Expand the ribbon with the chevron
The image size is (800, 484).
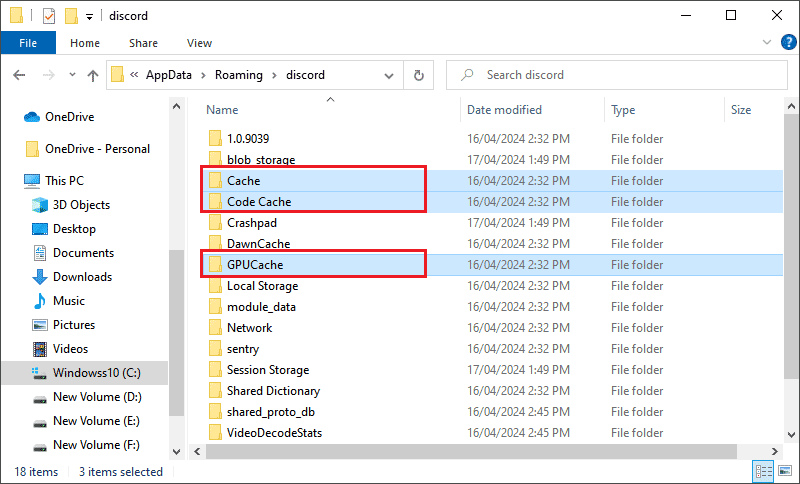767,42
